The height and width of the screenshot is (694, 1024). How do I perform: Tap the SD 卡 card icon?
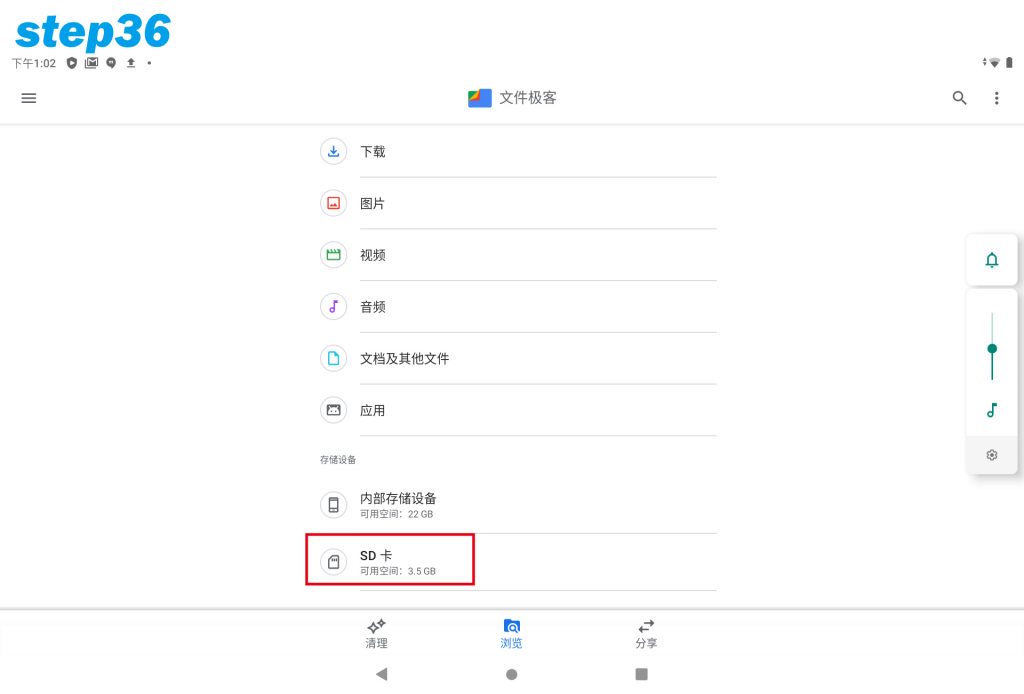333,561
